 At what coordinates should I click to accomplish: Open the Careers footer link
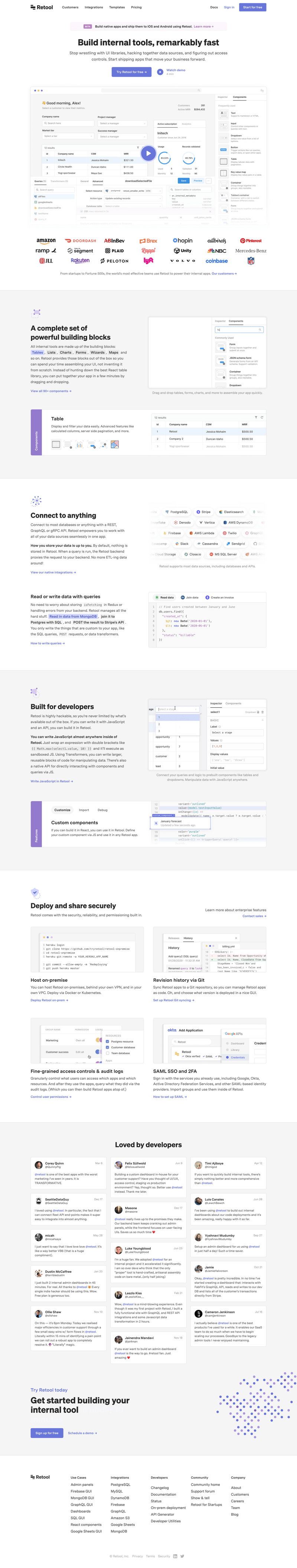[x=237, y=1501]
